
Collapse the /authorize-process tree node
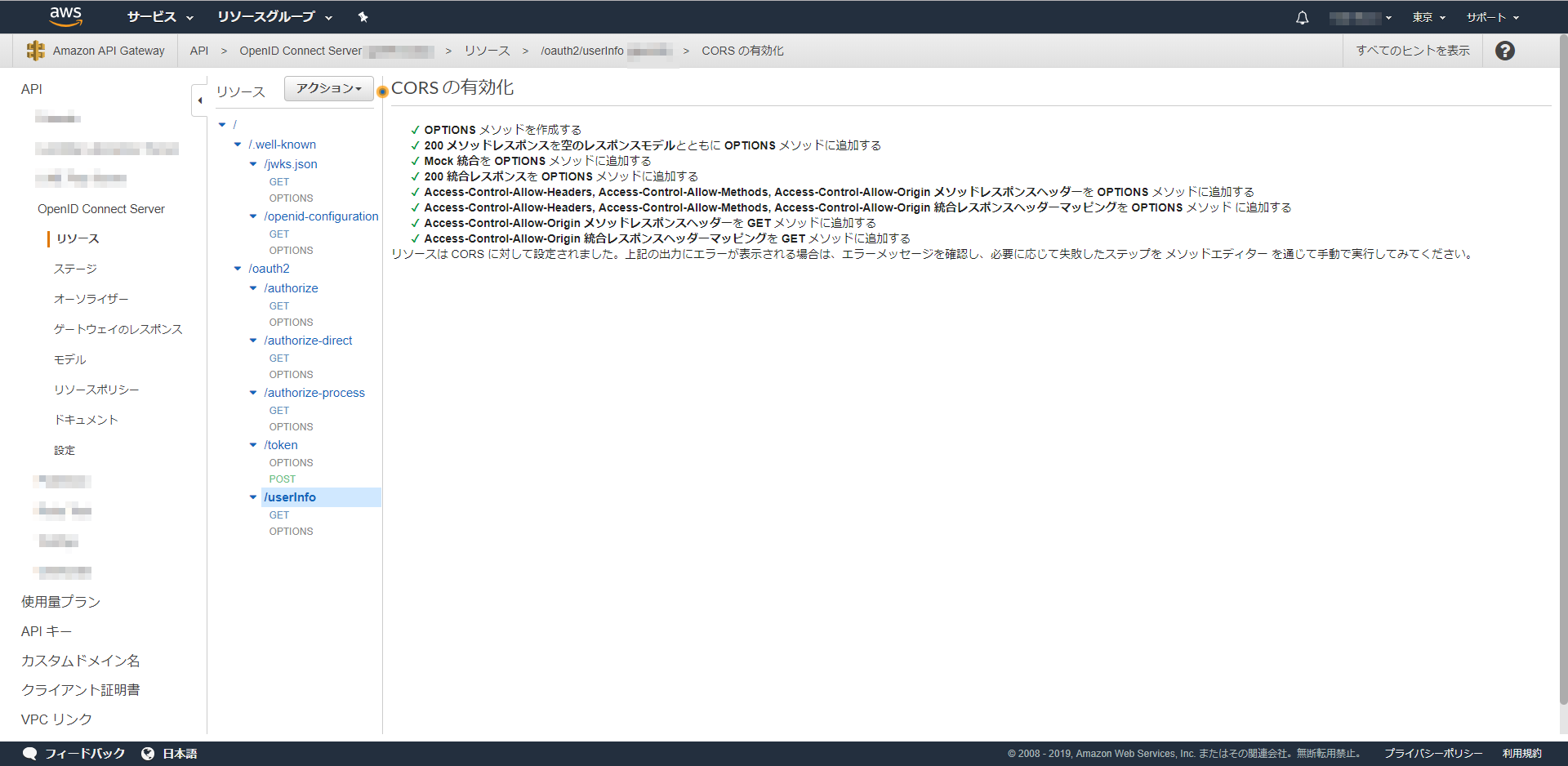(253, 393)
